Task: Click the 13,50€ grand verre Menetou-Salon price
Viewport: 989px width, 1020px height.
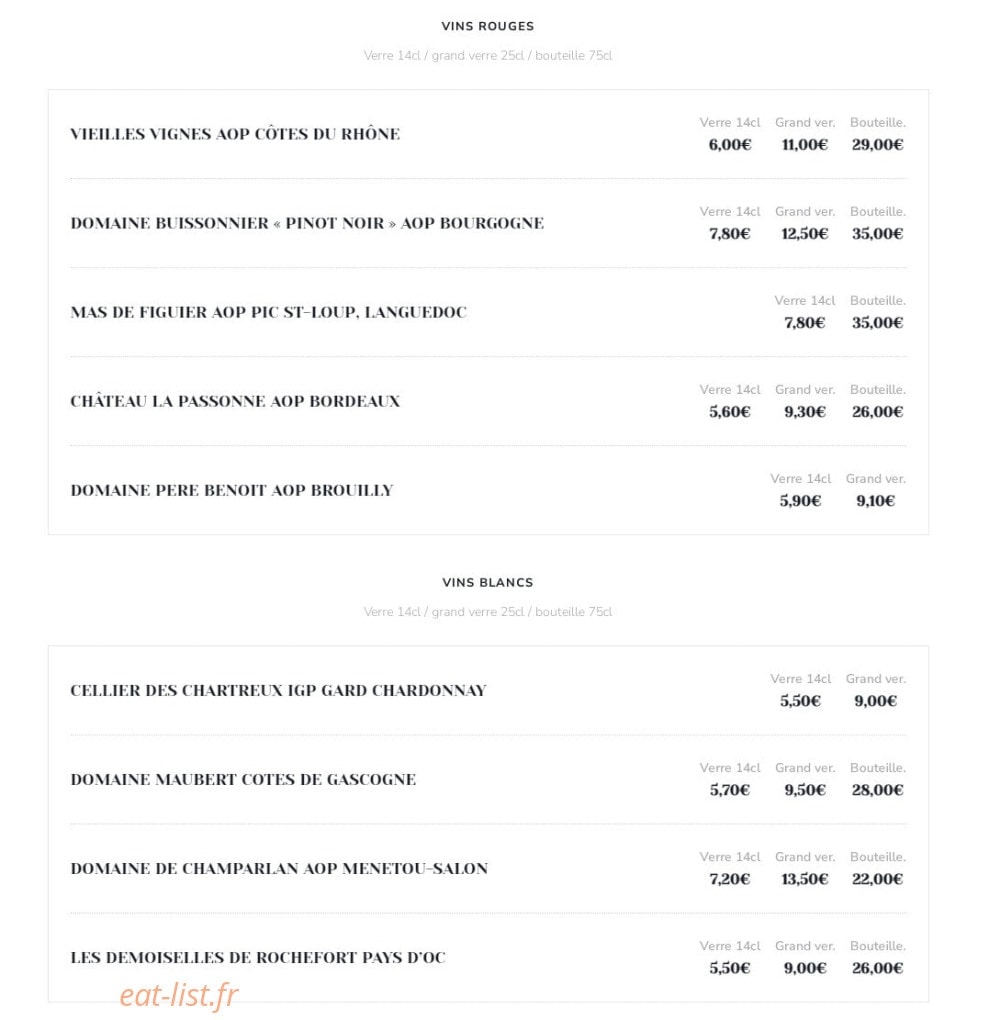Action: pyautogui.click(x=805, y=879)
